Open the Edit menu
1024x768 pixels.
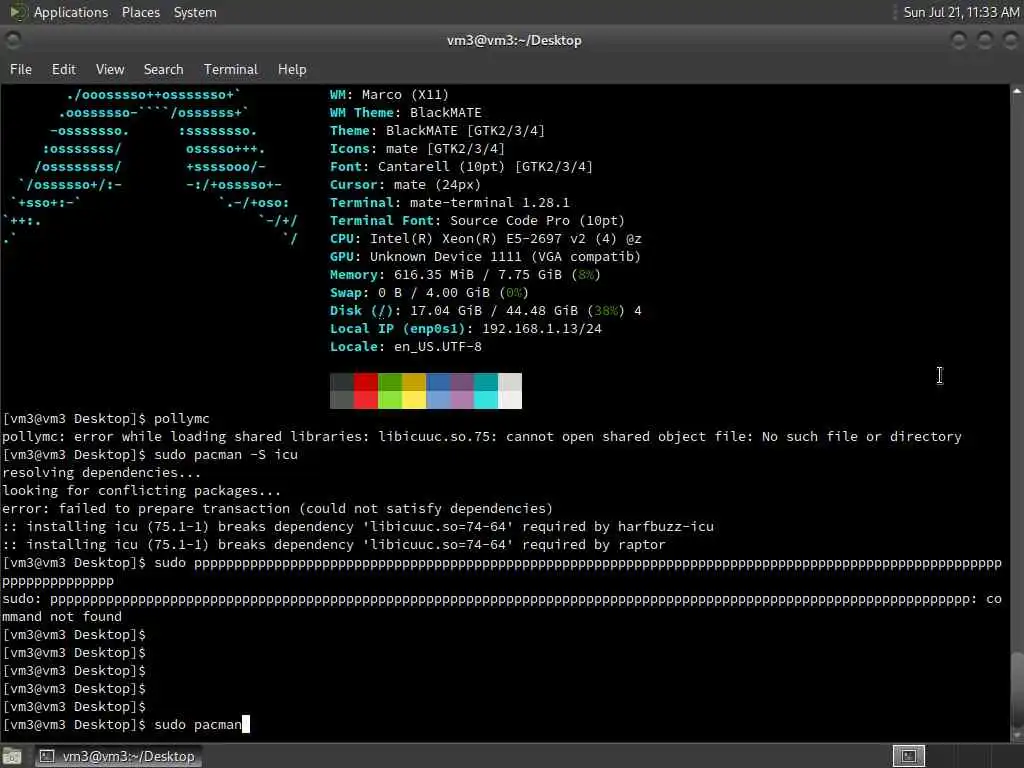pos(63,69)
